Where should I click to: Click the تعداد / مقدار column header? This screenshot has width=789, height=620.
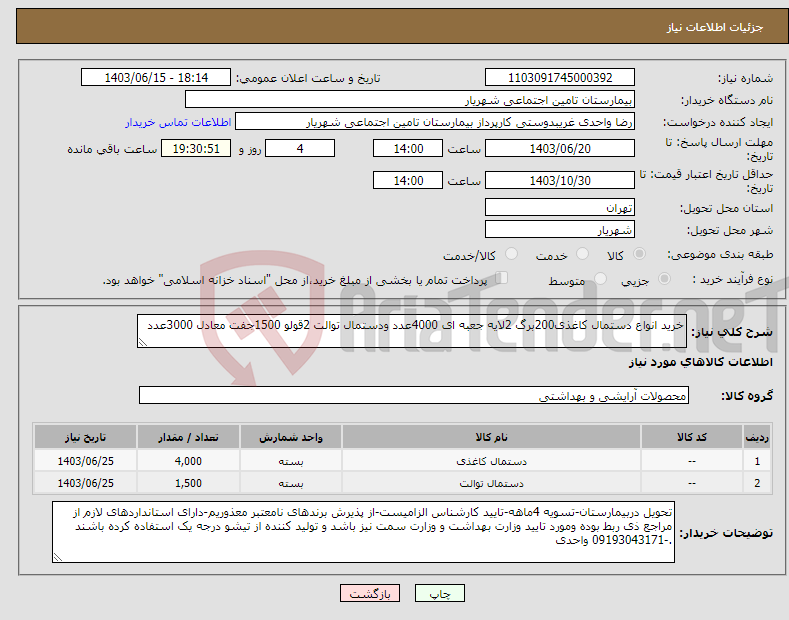point(188,437)
